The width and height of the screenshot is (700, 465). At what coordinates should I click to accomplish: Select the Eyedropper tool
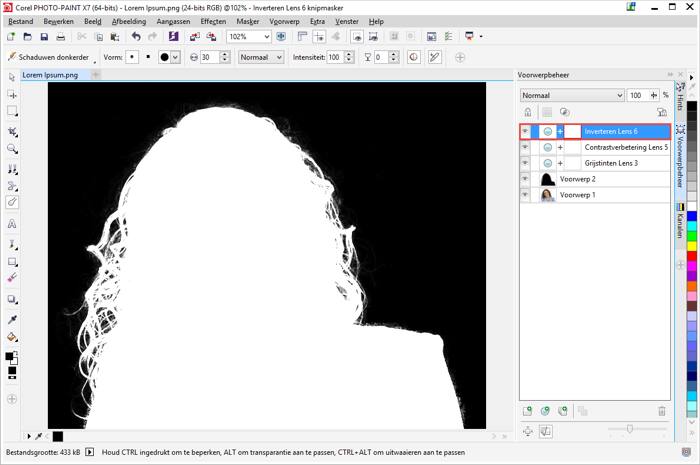pyautogui.click(x=12, y=319)
